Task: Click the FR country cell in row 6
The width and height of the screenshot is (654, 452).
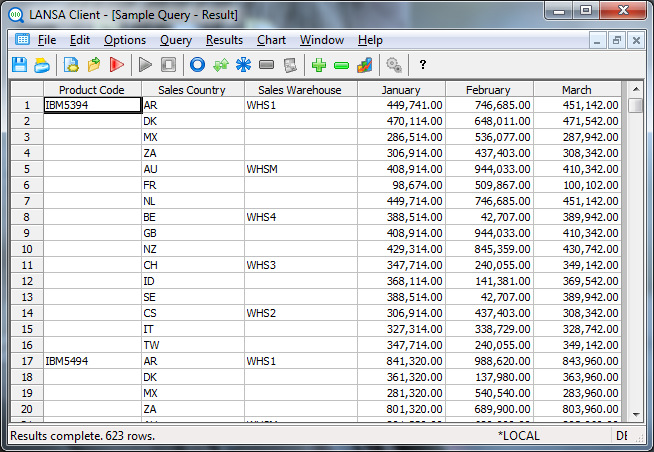Action: tap(193, 185)
